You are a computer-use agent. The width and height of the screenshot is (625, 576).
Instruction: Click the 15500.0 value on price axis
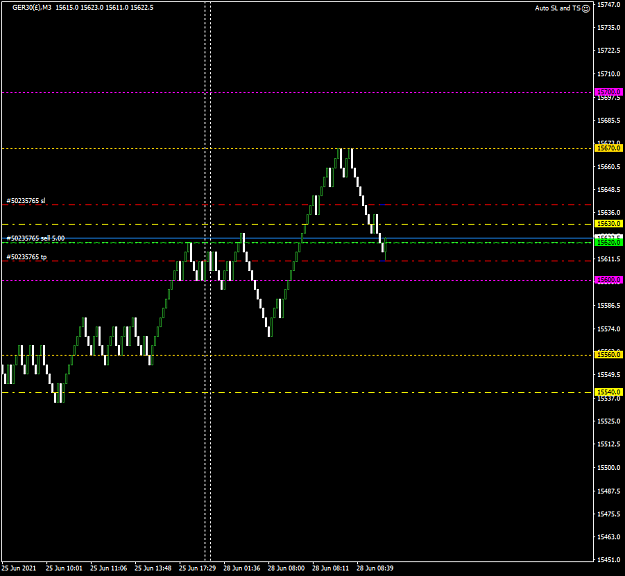point(608,467)
